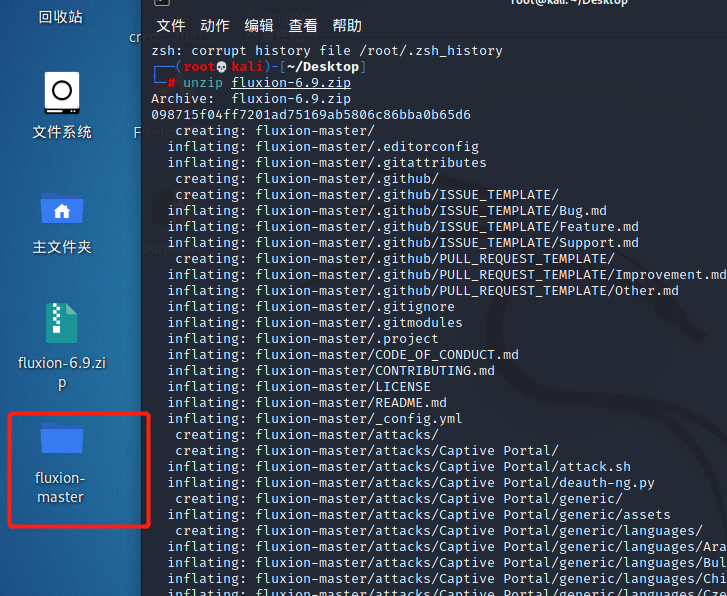727x596 pixels.
Task: Click the fluxion-master/_config.yml output line
Action: (x=315, y=419)
